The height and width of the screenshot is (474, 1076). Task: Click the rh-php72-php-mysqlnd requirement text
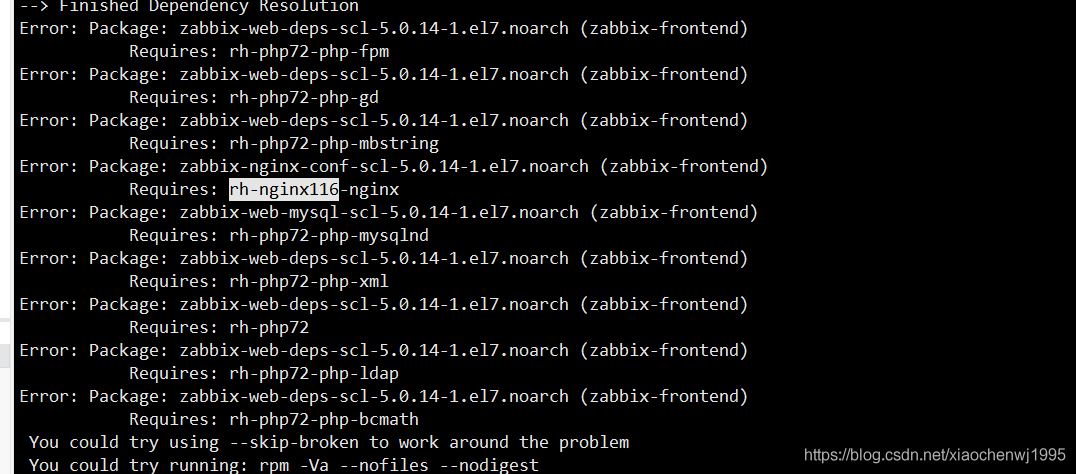coord(329,235)
